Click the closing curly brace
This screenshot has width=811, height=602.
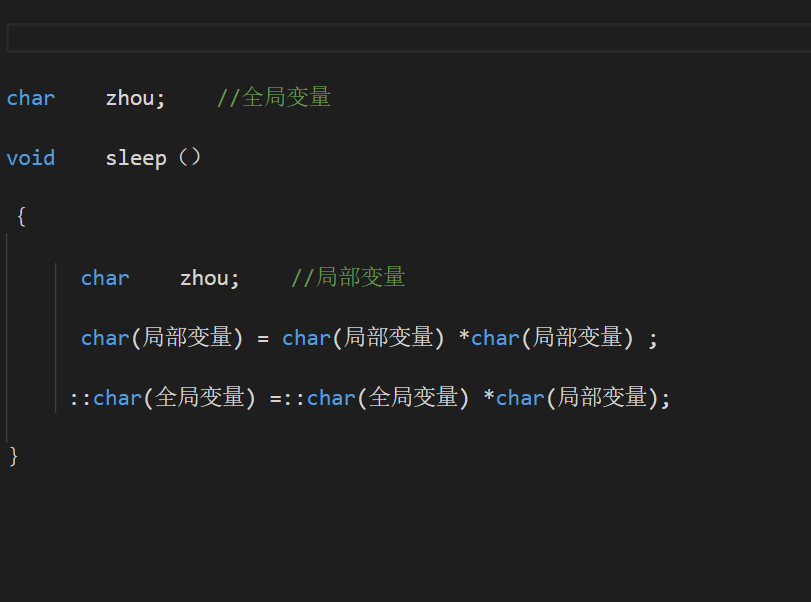point(14,456)
